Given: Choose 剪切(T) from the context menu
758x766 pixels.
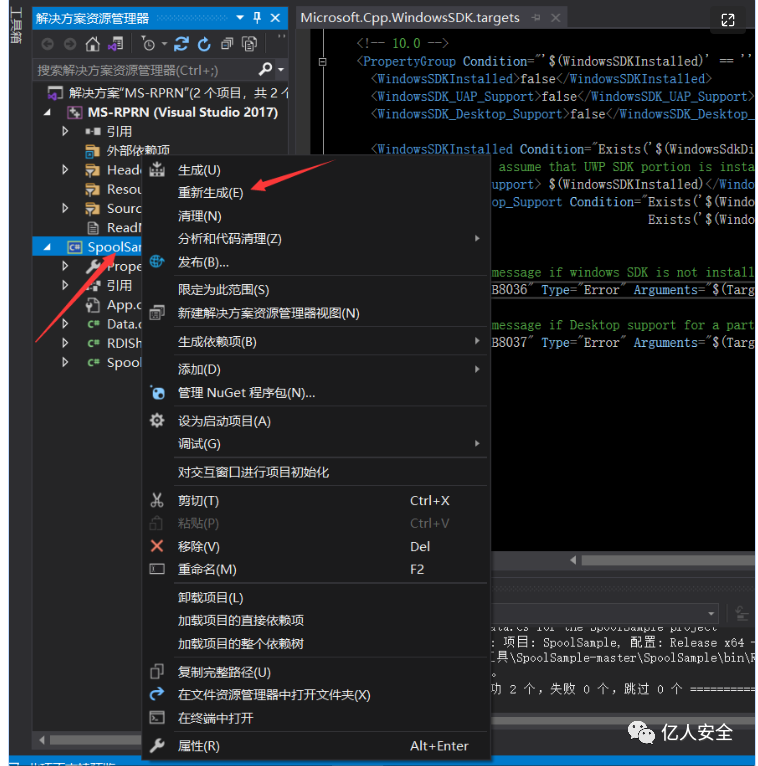Looking at the screenshot, I should (316, 501).
